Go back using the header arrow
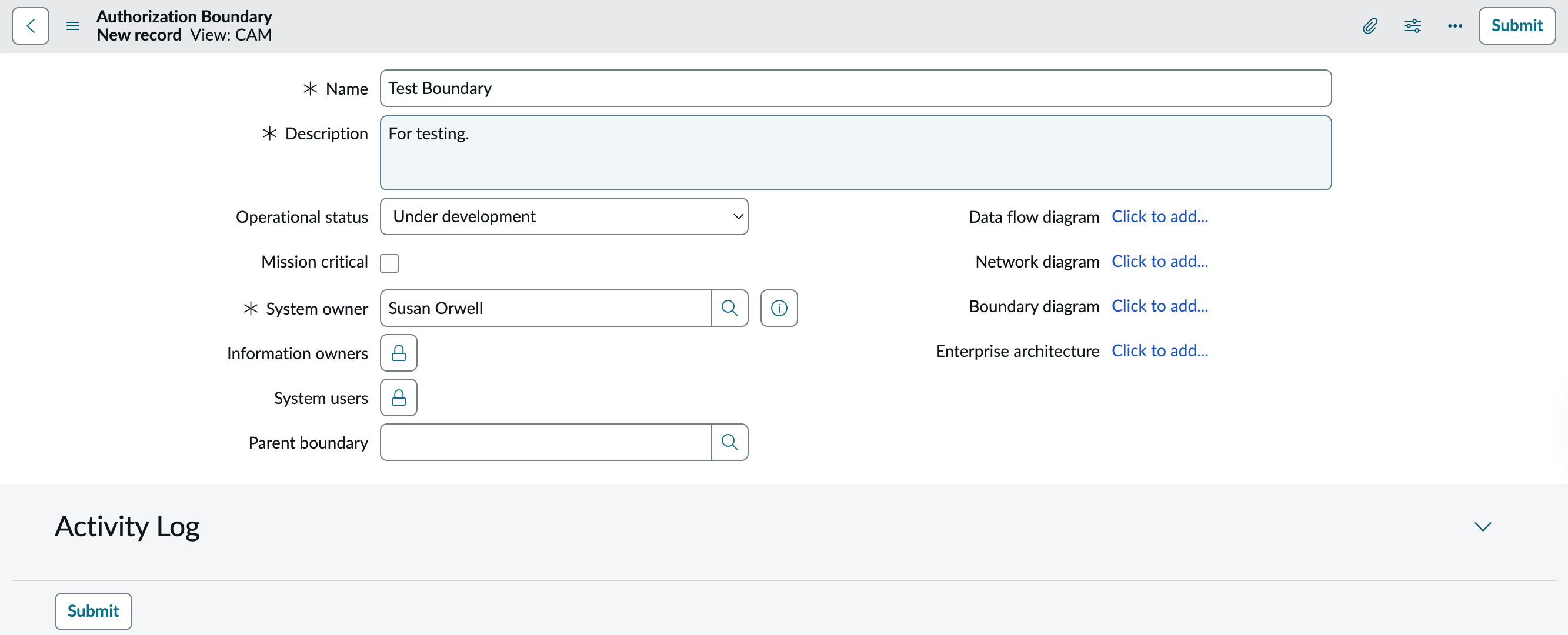 pyautogui.click(x=31, y=25)
